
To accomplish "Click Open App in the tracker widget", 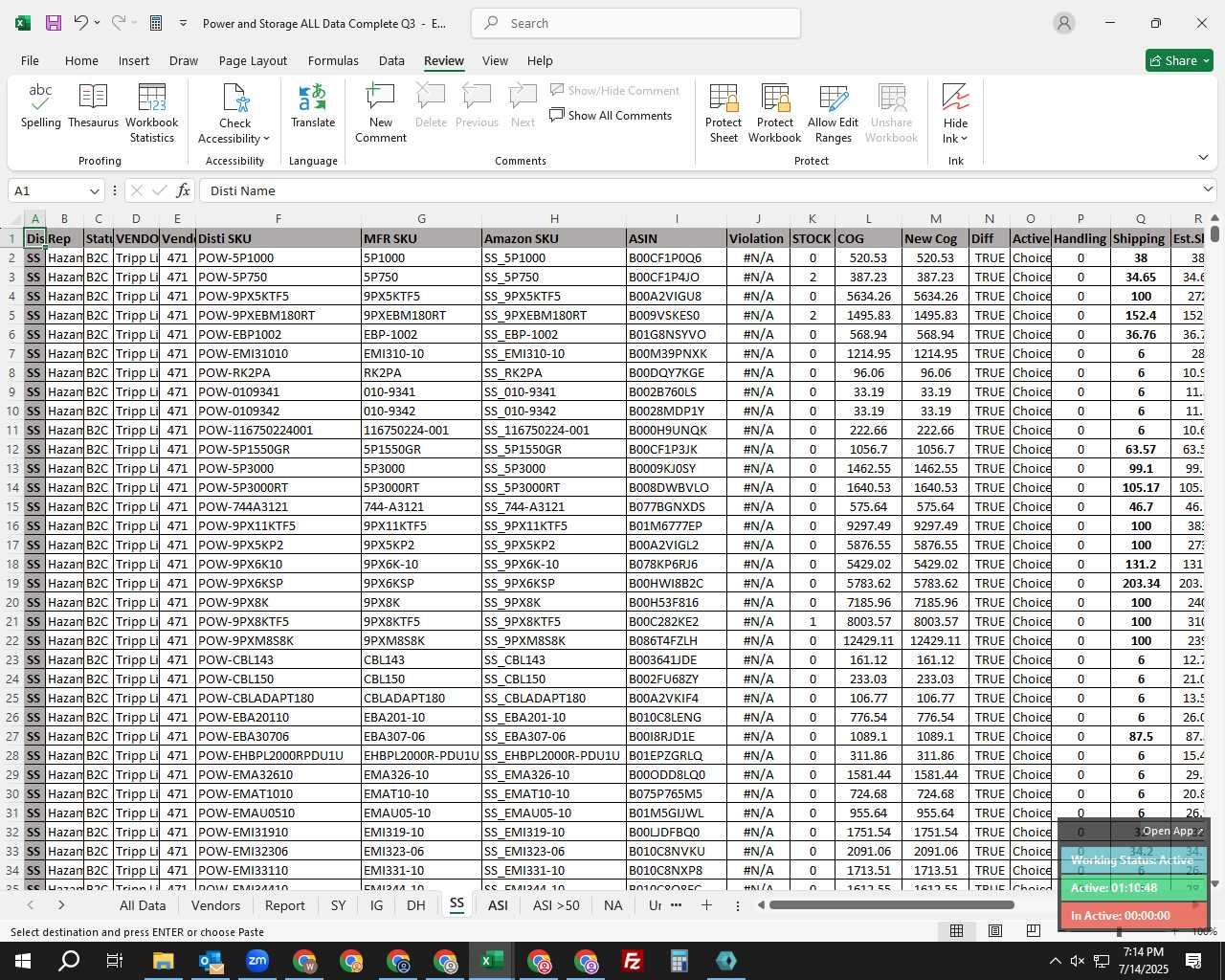I will coord(1172,831).
